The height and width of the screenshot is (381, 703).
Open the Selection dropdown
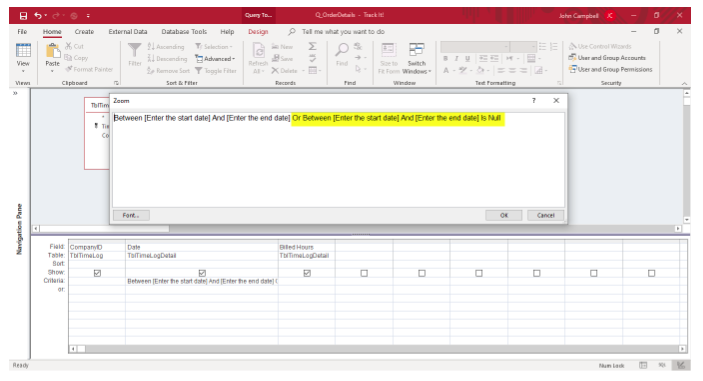(x=214, y=47)
